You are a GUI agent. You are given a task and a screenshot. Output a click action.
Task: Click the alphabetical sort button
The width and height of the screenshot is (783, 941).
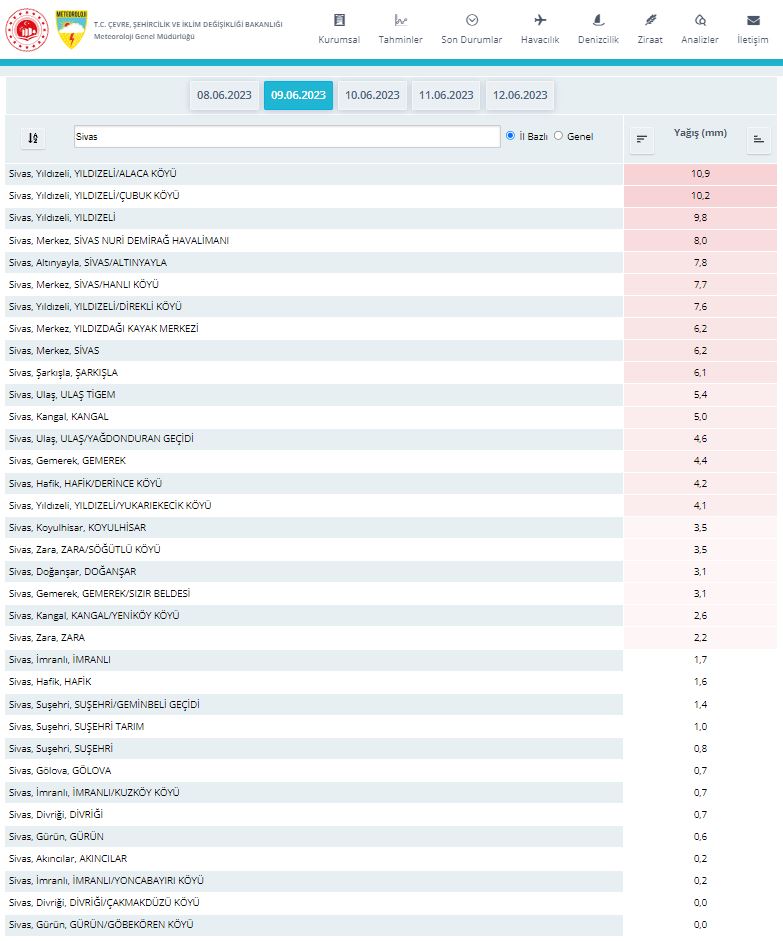33,139
